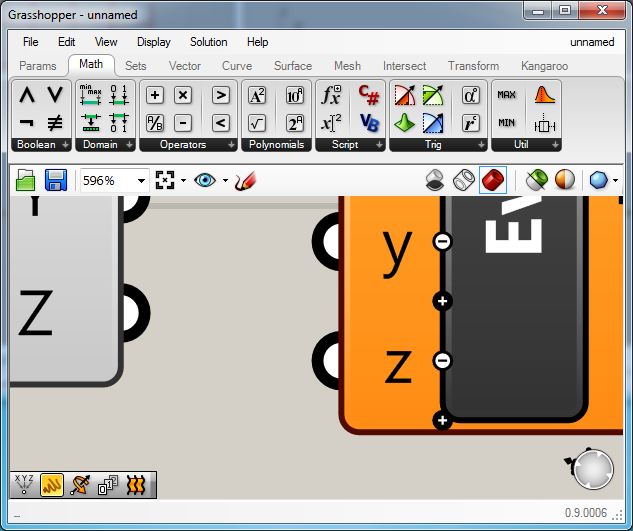Open the Named Views dropdown arrow

(x=225, y=180)
